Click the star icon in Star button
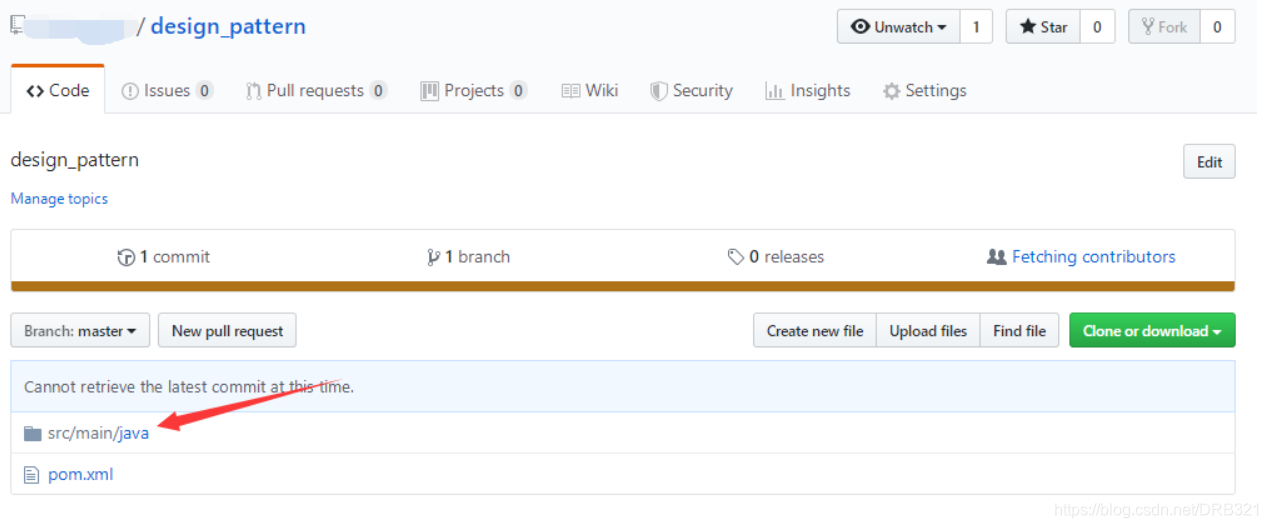Viewport: 1268px width, 528px height. [x=1027, y=27]
